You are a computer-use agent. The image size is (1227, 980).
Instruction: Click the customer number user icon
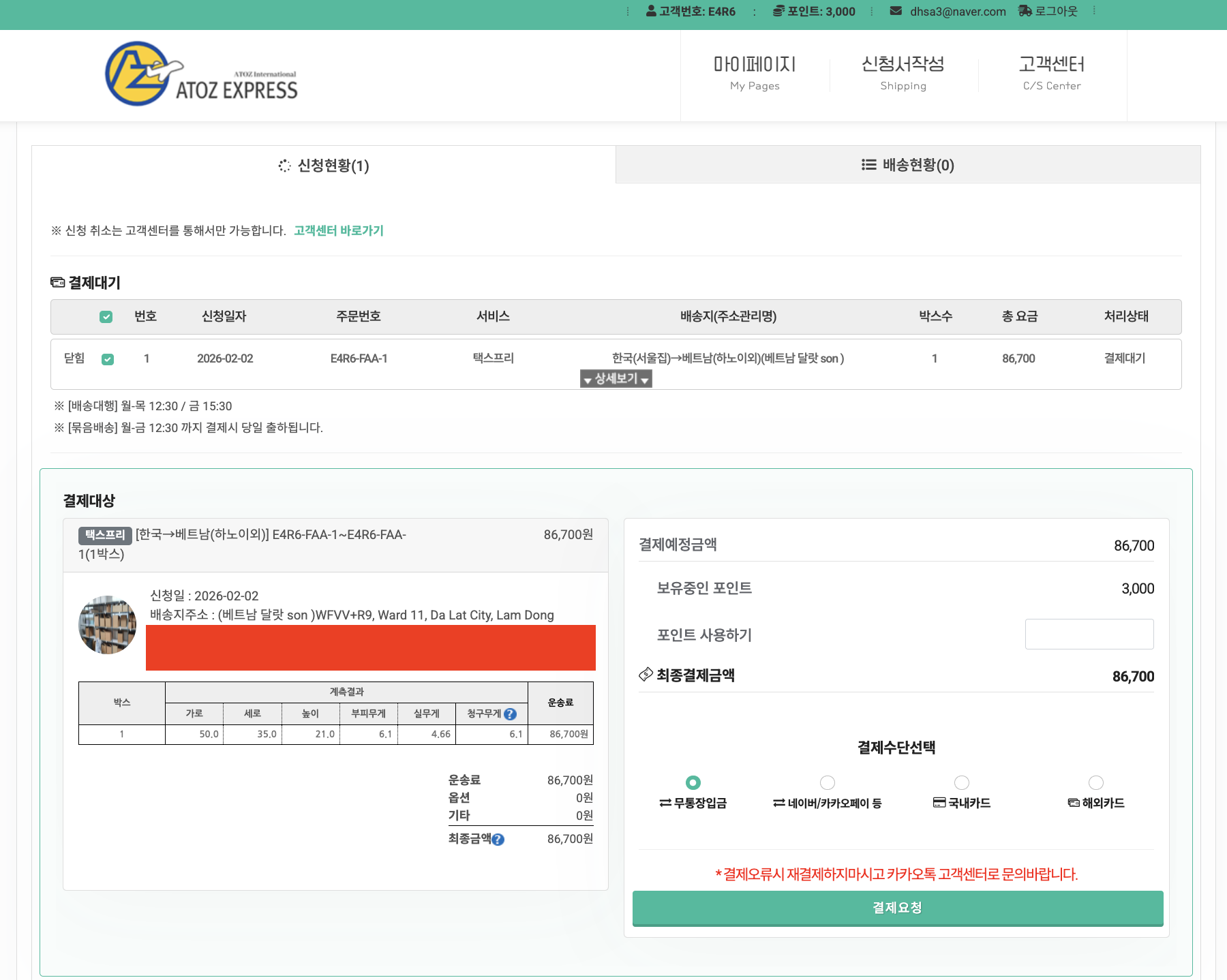click(651, 11)
